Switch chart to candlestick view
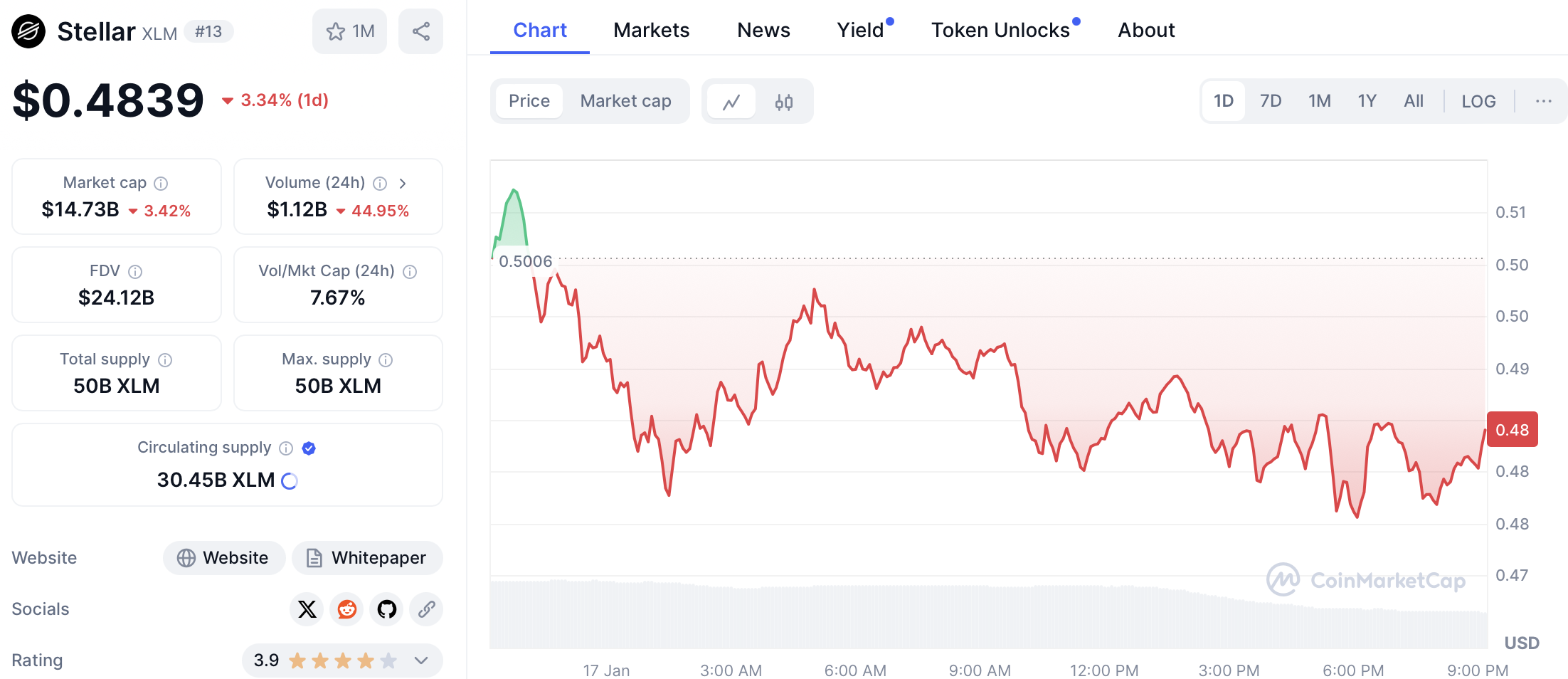Image resolution: width=1568 pixels, height=679 pixels. pyautogui.click(x=784, y=102)
